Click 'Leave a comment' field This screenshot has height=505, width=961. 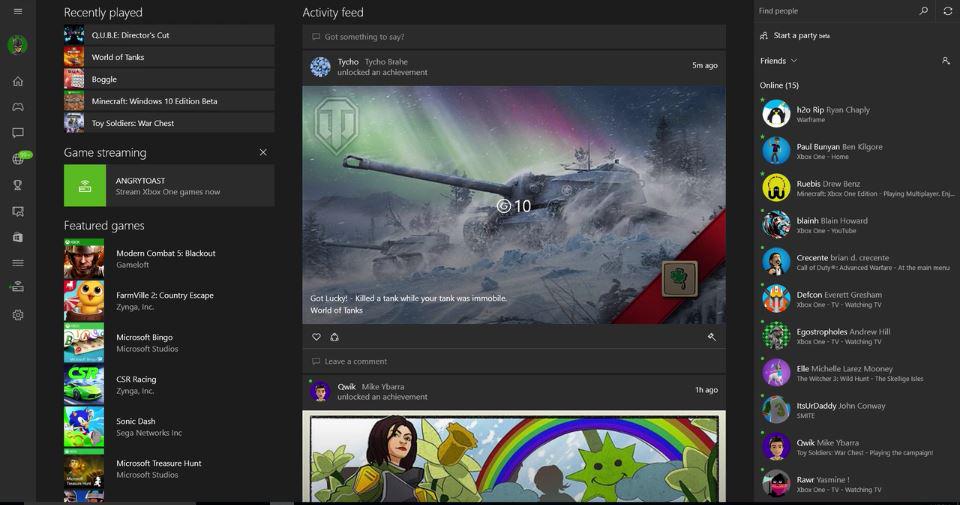[x=514, y=361]
